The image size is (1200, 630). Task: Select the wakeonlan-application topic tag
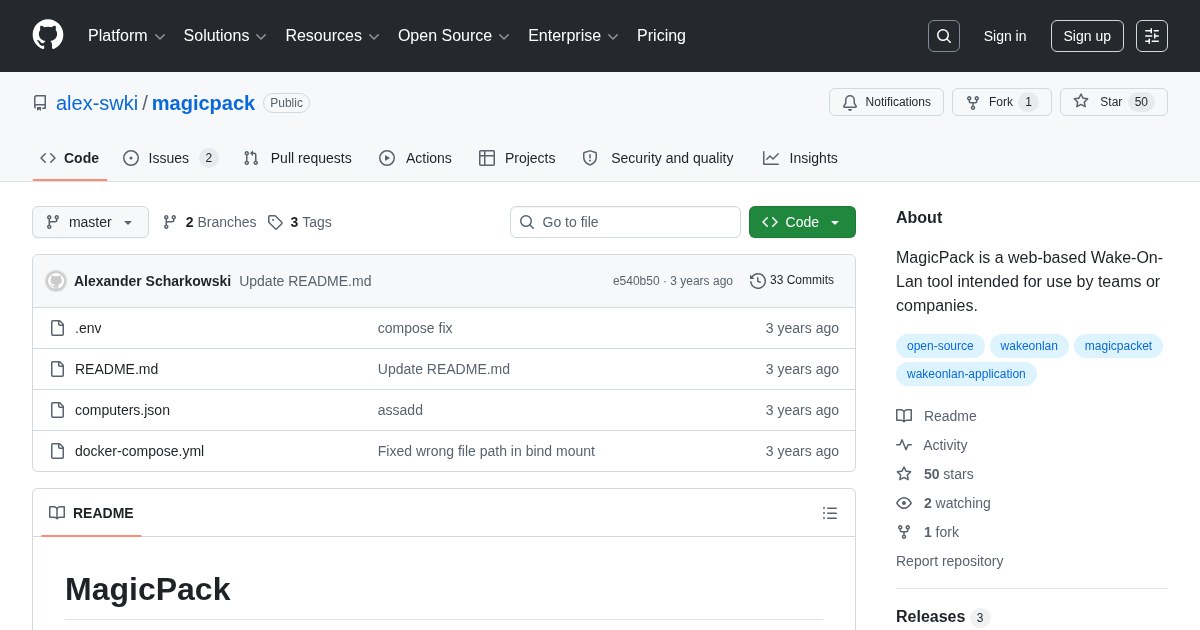coord(966,374)
